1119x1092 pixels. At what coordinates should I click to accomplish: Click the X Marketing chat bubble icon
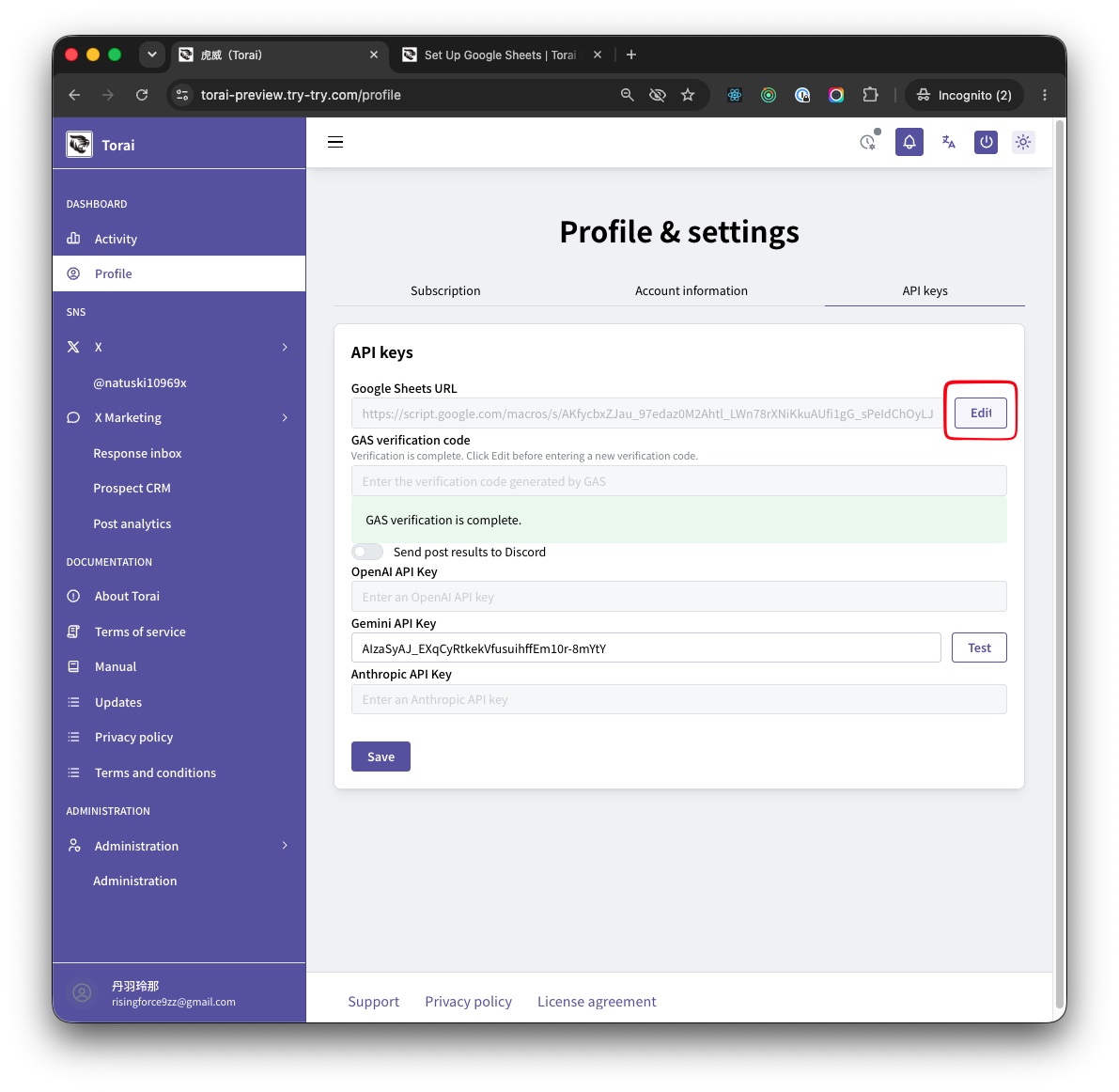73,417
